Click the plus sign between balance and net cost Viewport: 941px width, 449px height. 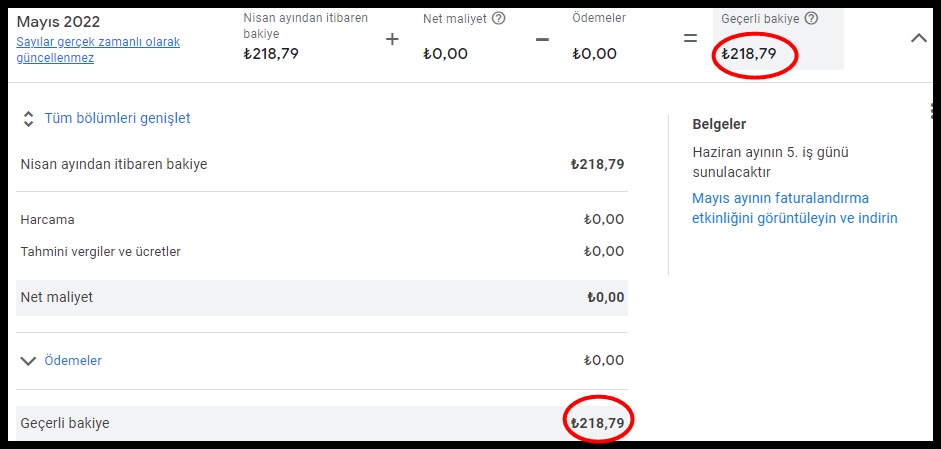pos(392,40)
